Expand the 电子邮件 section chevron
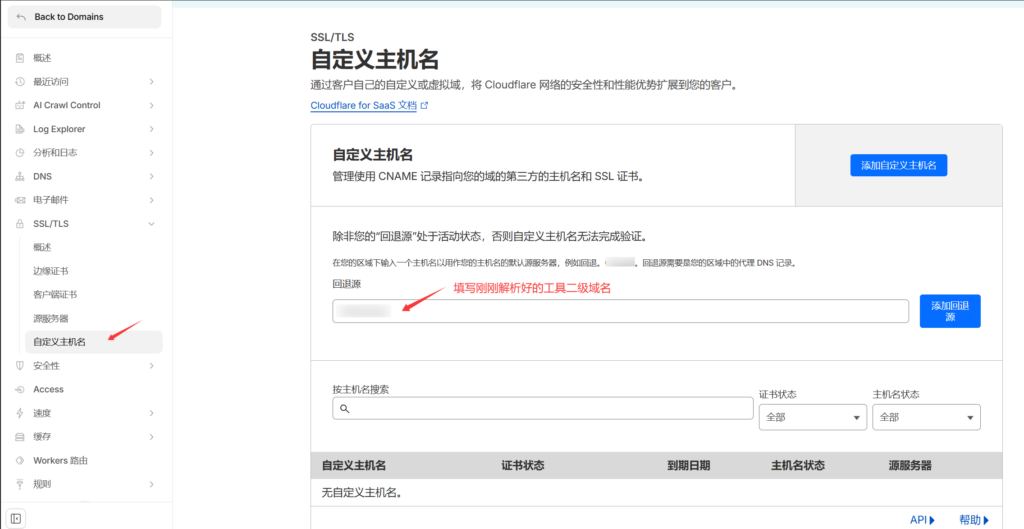 (152, 200)
